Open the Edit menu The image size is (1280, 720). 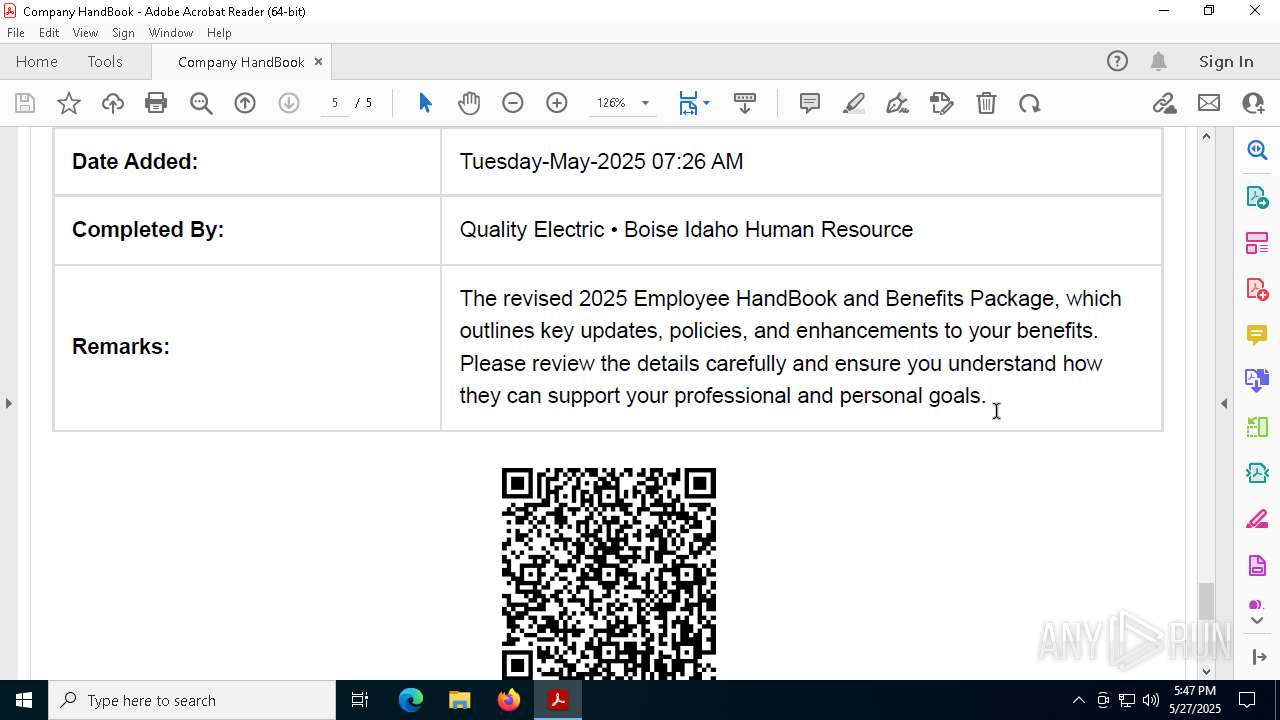pos(49,33)
